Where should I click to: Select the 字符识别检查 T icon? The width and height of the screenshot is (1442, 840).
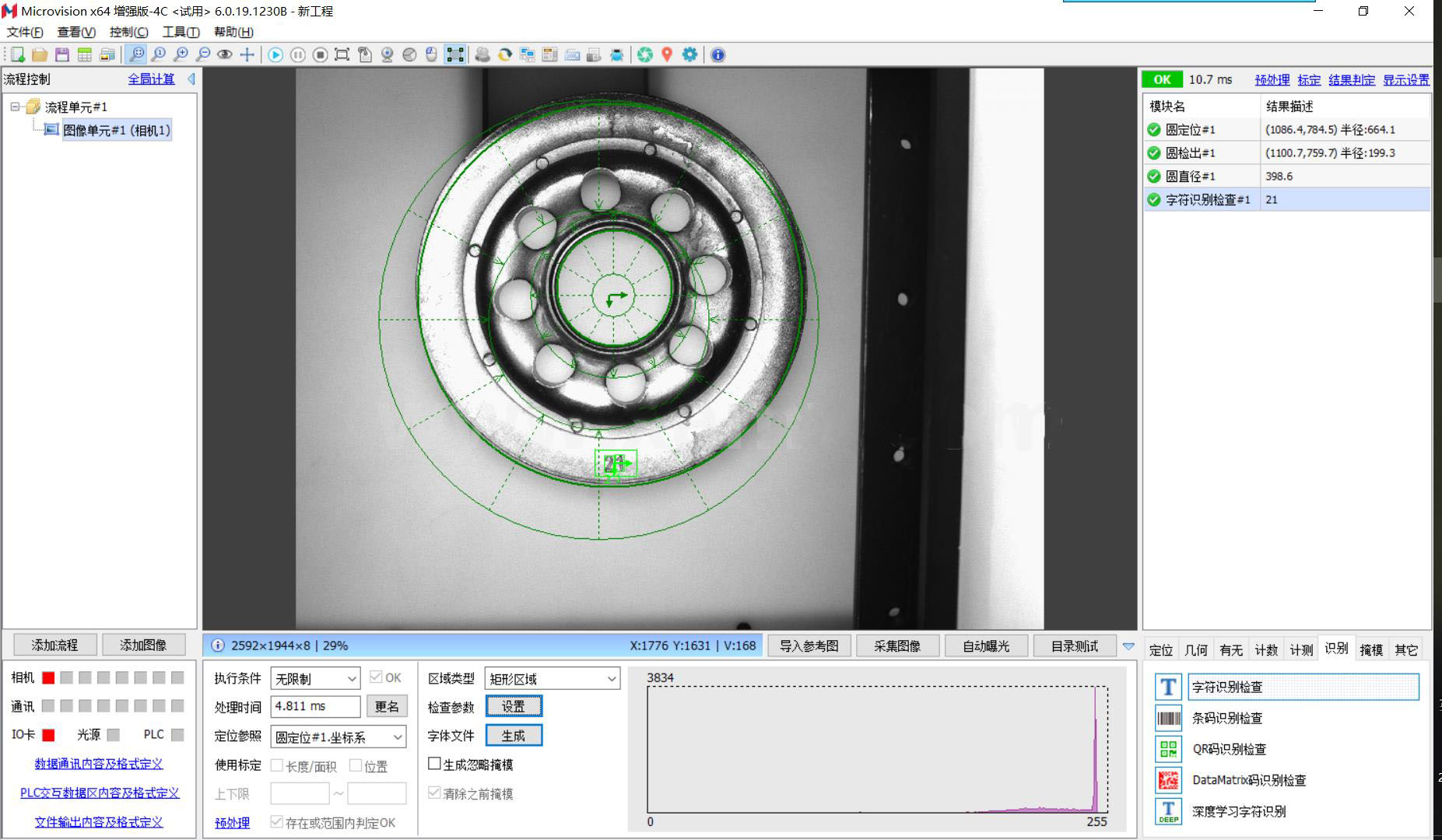(x=1168, y=687)
